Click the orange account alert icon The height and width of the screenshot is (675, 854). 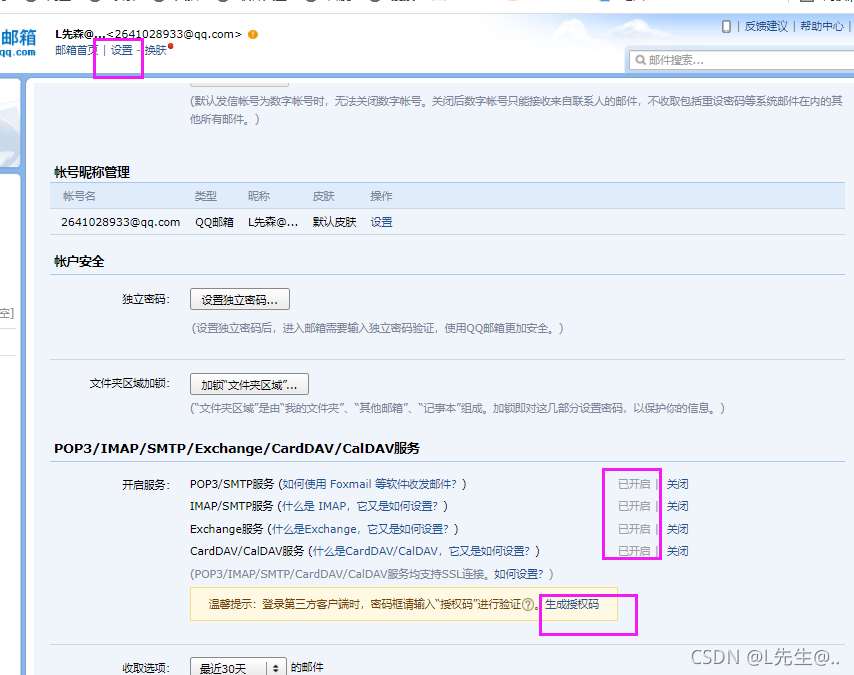click(253, 34)
